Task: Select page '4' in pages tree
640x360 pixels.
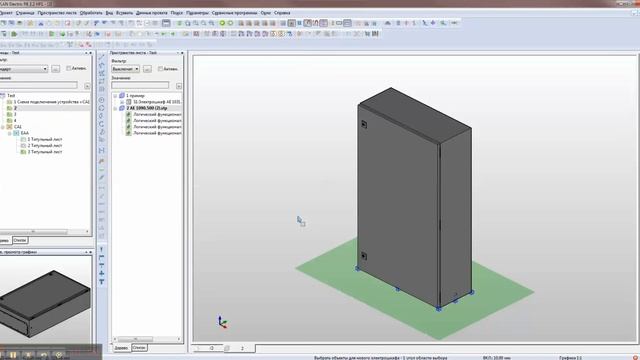Action: point(15,121)
